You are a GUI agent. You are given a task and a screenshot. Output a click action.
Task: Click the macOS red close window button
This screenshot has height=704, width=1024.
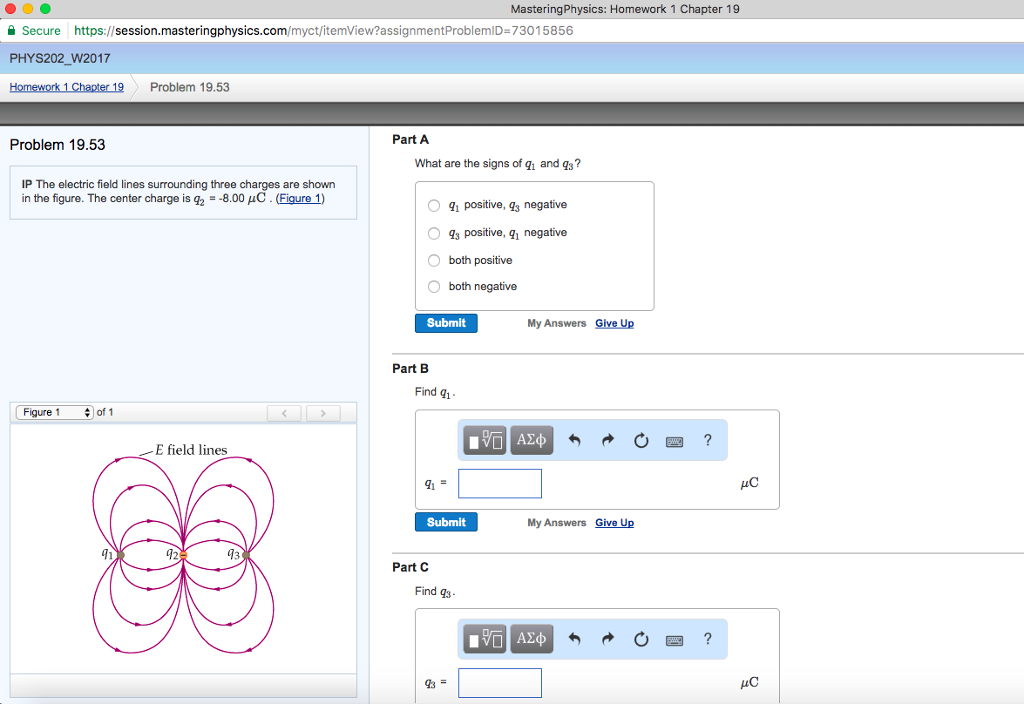coord(10,8)
